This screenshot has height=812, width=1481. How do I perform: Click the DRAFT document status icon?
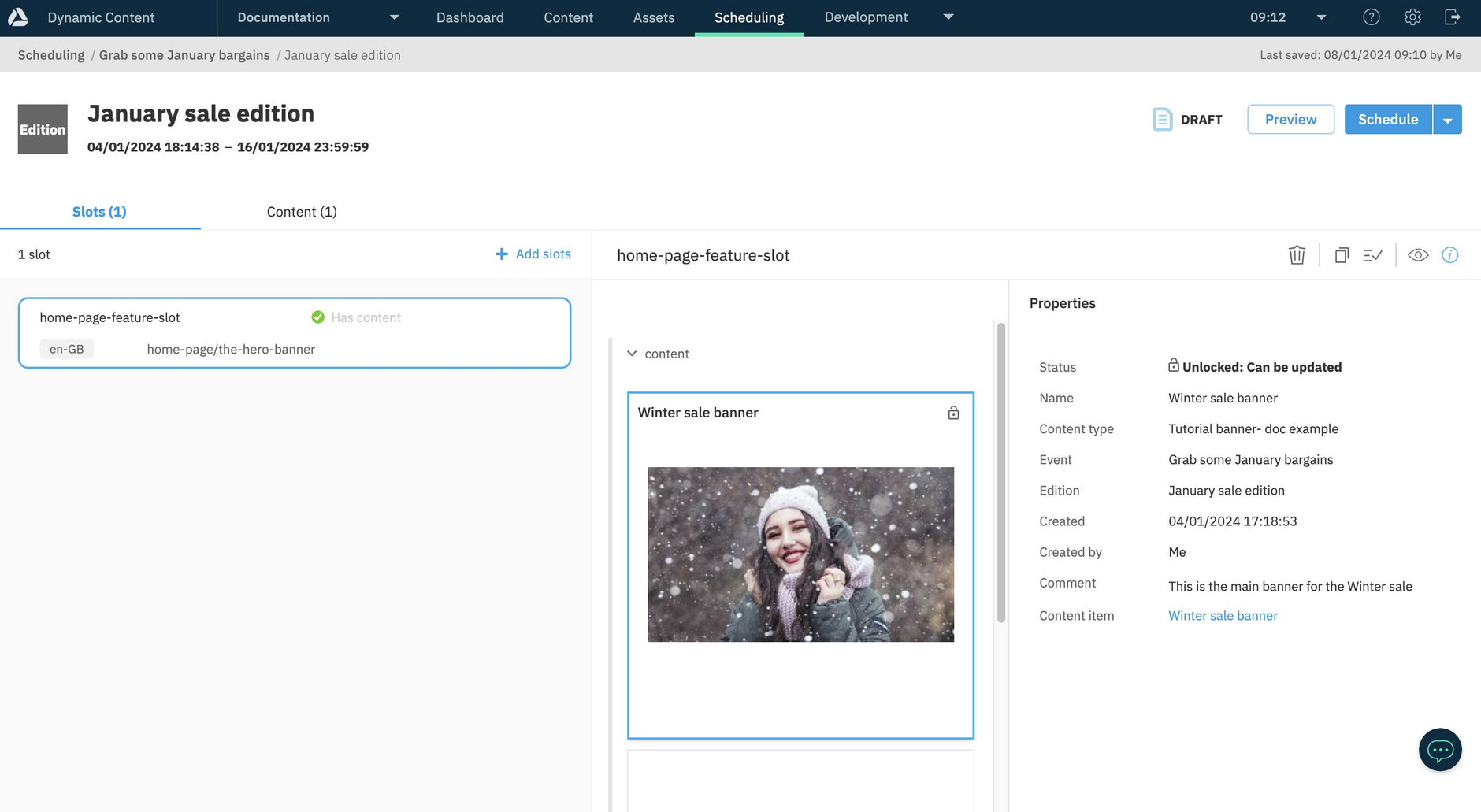click(x=1163, y=119)
